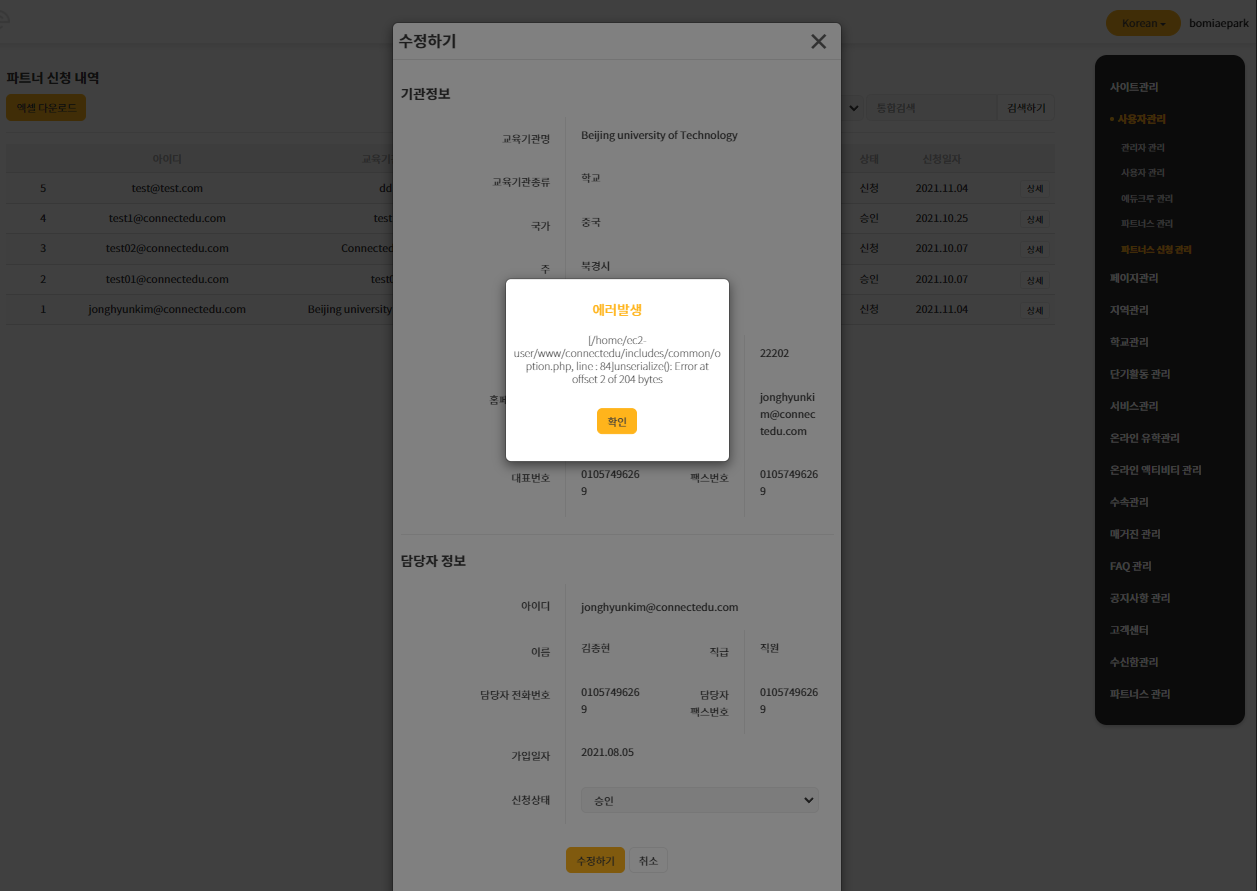Open 온라인 유학관리 menu item
The width and height of the screenshot is (1257, 891).
tap(1144, 438)
